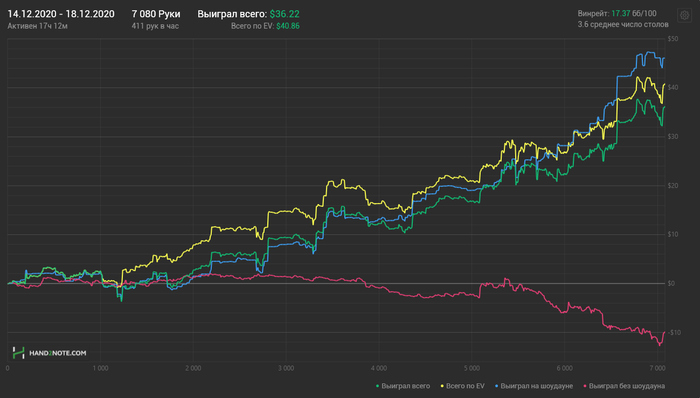Click the '6 000' x-axis label
The height and width of the screenshot is (398, 700).
(x=564, y=368)
